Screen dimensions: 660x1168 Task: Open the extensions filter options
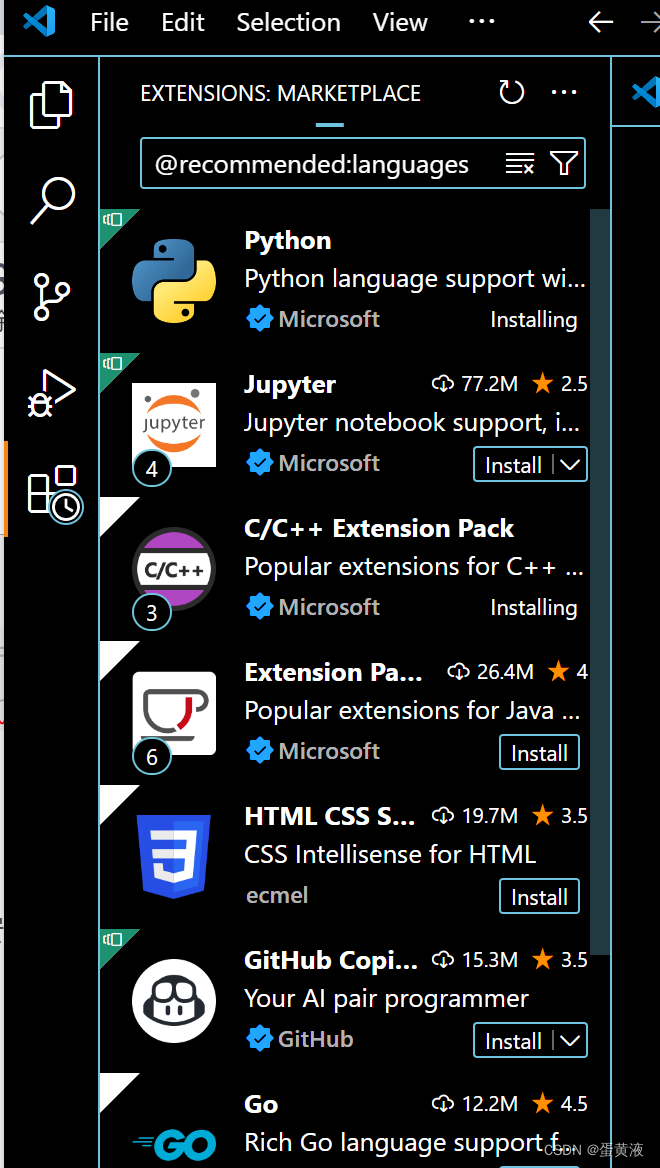(563, 163)
